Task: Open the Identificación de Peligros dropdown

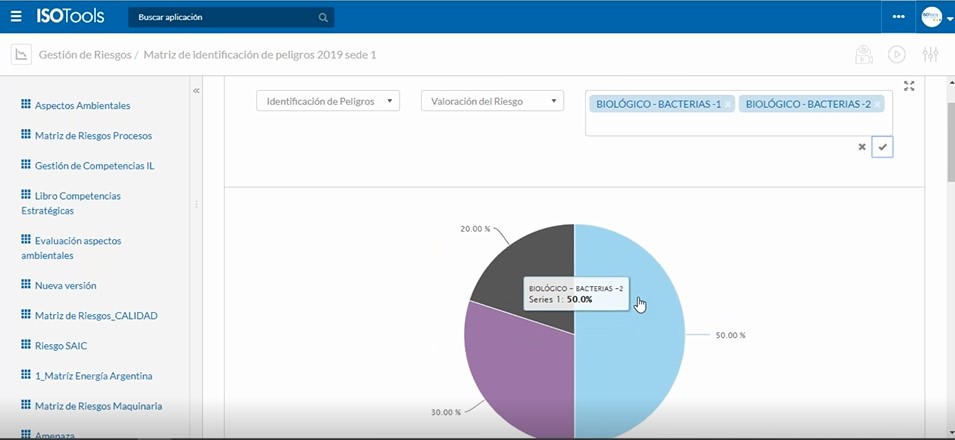Action: click(328, 101)
